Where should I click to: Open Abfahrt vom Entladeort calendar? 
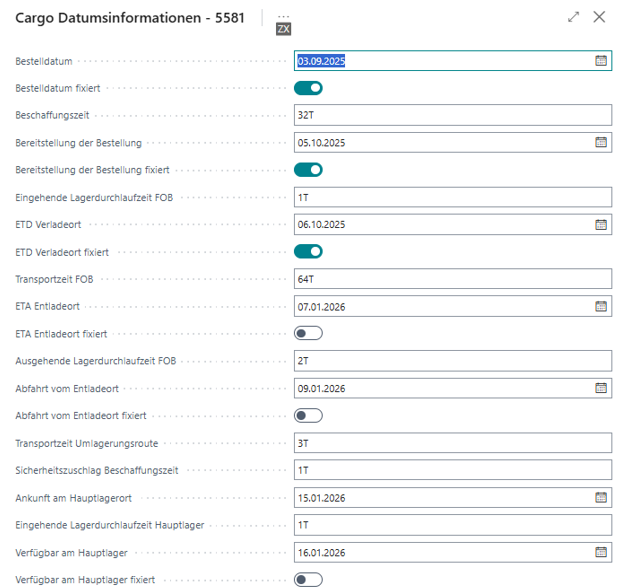pyautogui.click(x=601, y=388)
